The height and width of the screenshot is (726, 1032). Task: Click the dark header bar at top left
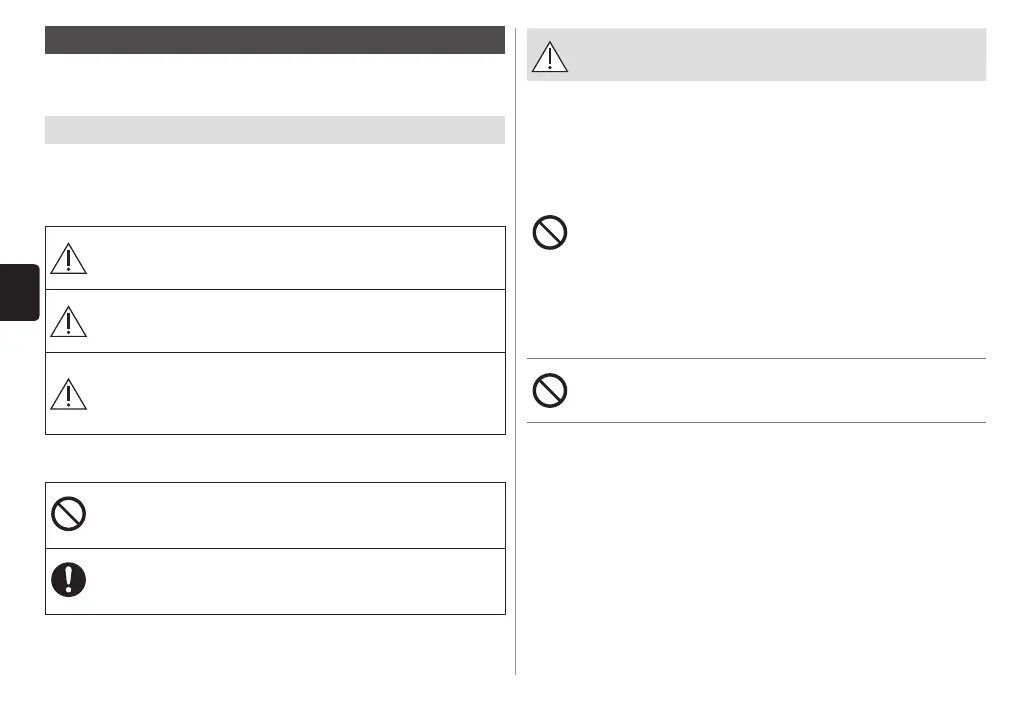(275, 40)
